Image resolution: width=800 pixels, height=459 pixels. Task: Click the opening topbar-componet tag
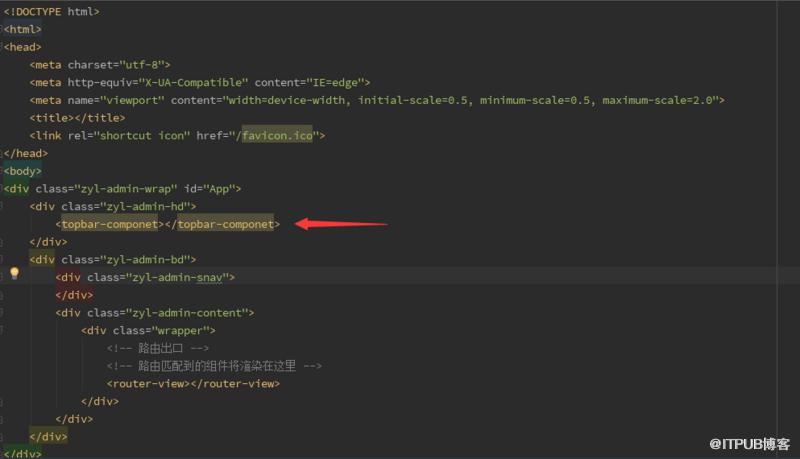(x=110, y=224)
